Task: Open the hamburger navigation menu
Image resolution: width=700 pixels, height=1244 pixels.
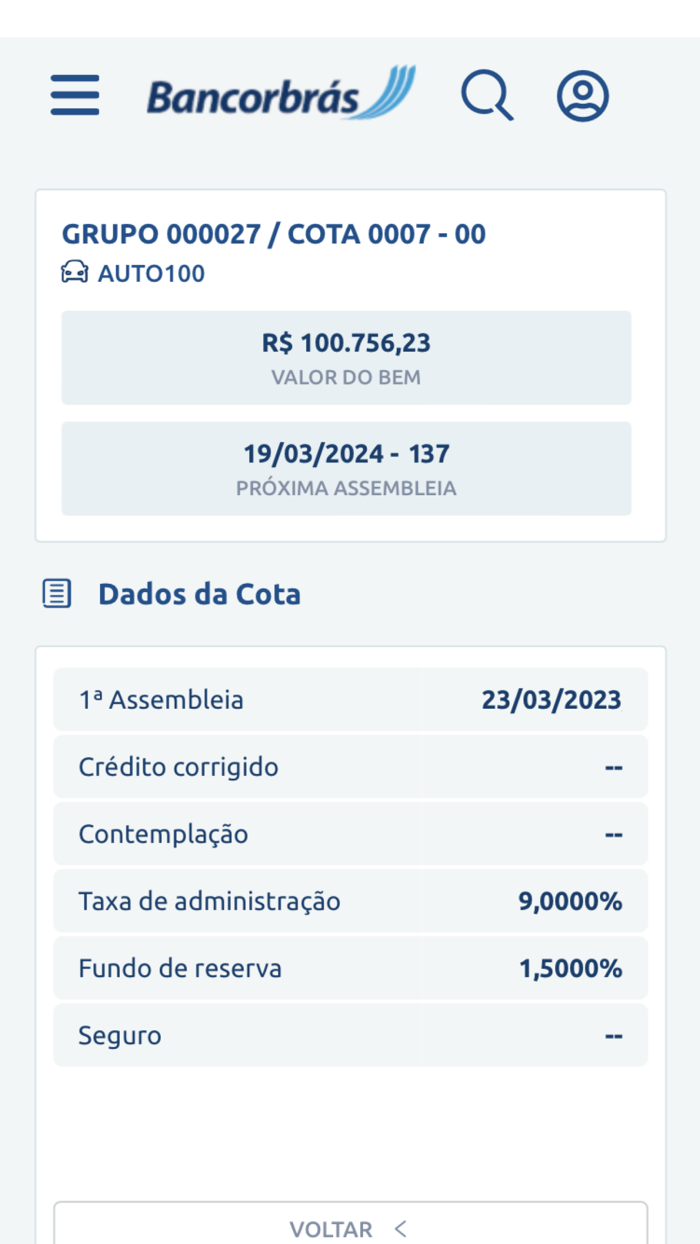Action: tap(74, 95)
